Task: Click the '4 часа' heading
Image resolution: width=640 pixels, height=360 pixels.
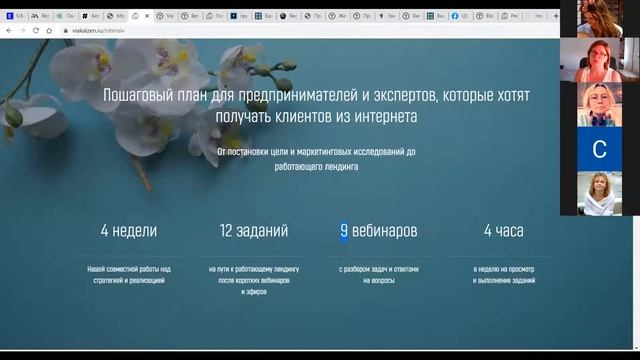Action: tap(504, 231)
